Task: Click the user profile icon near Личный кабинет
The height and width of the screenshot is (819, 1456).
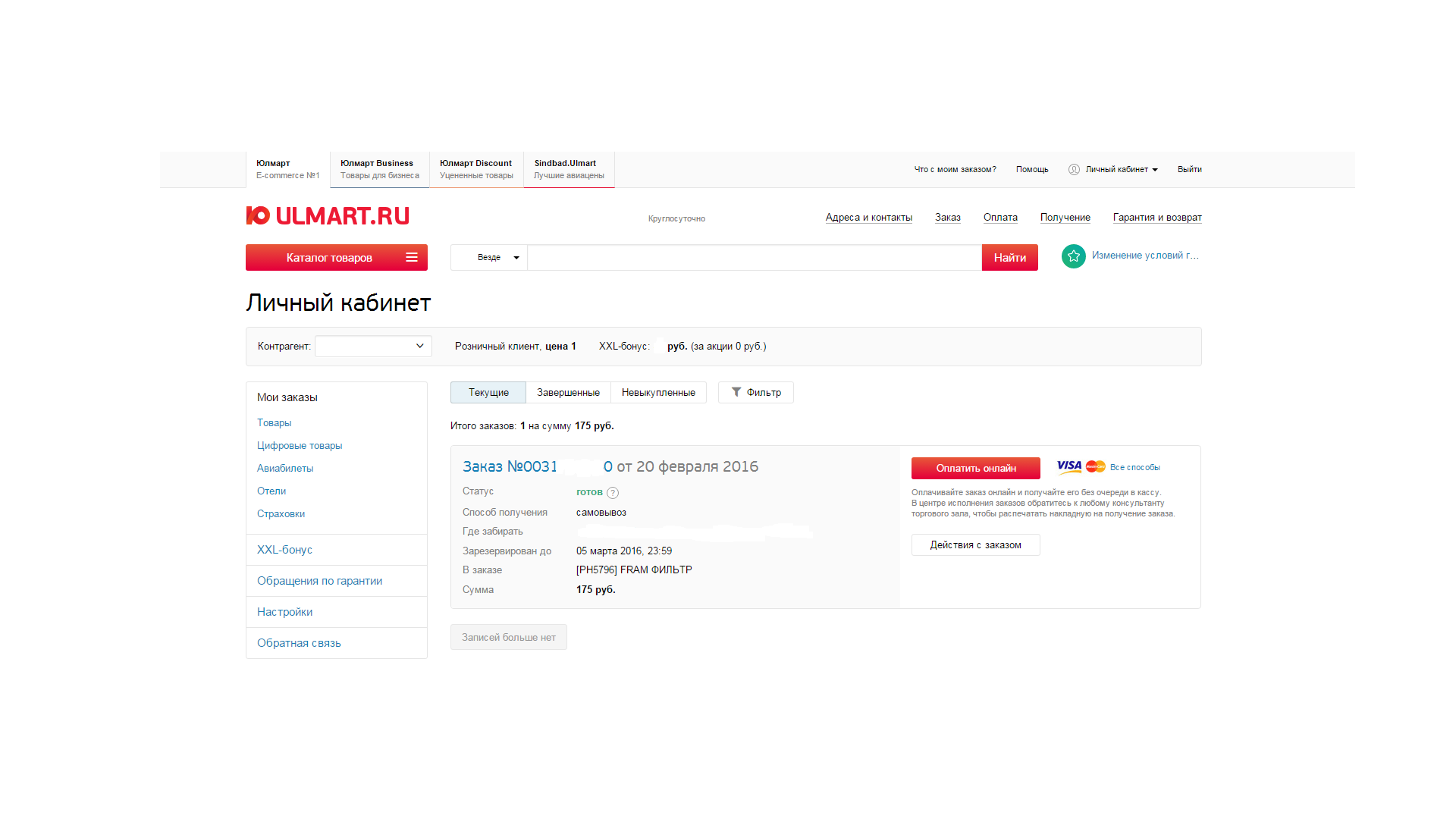Action: 1074,169
